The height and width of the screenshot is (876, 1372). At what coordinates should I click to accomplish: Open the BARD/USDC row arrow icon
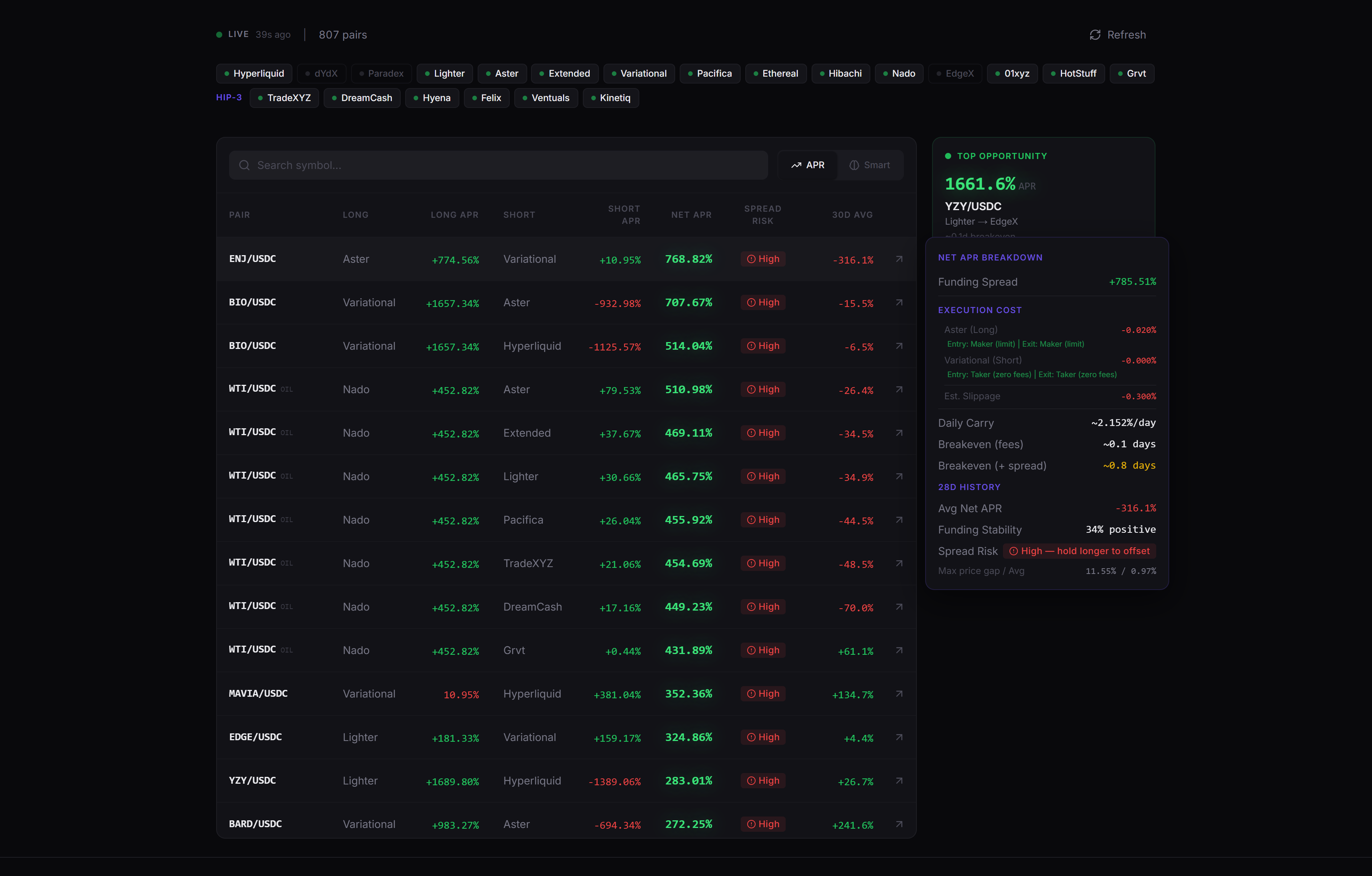click(x=899, y=824)
